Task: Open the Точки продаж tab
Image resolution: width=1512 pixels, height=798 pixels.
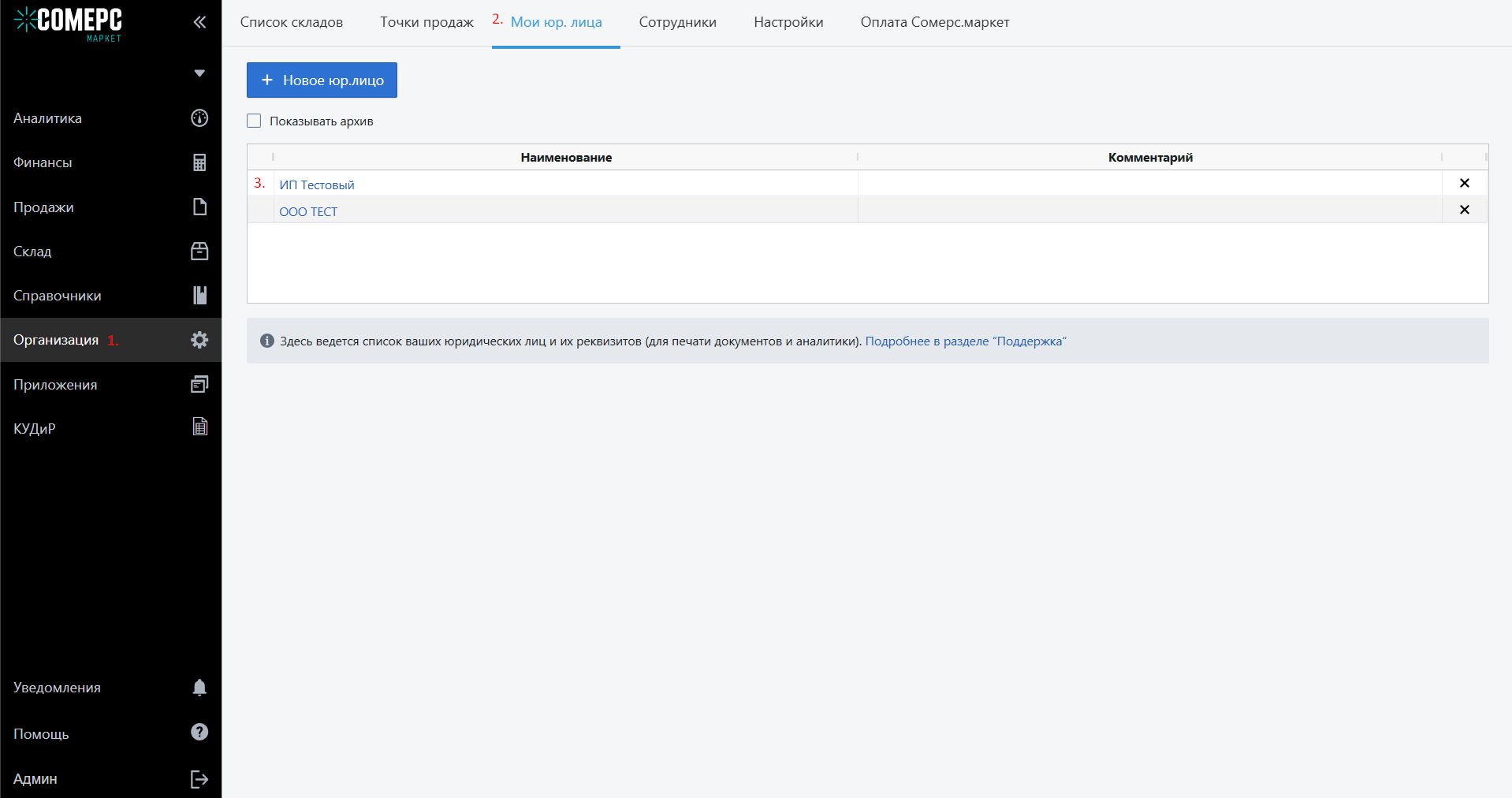Action: pyautogui.click(x=426, y=22)
